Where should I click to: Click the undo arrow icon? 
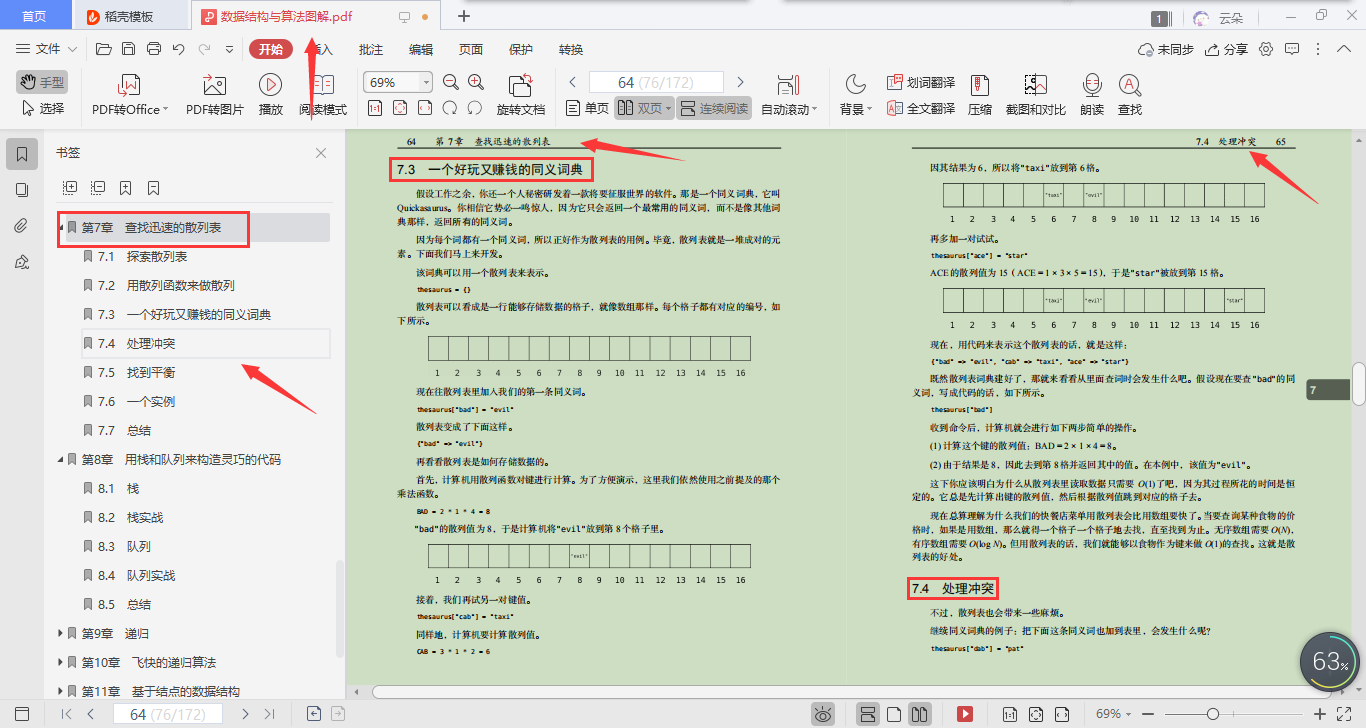click(179, 49)
